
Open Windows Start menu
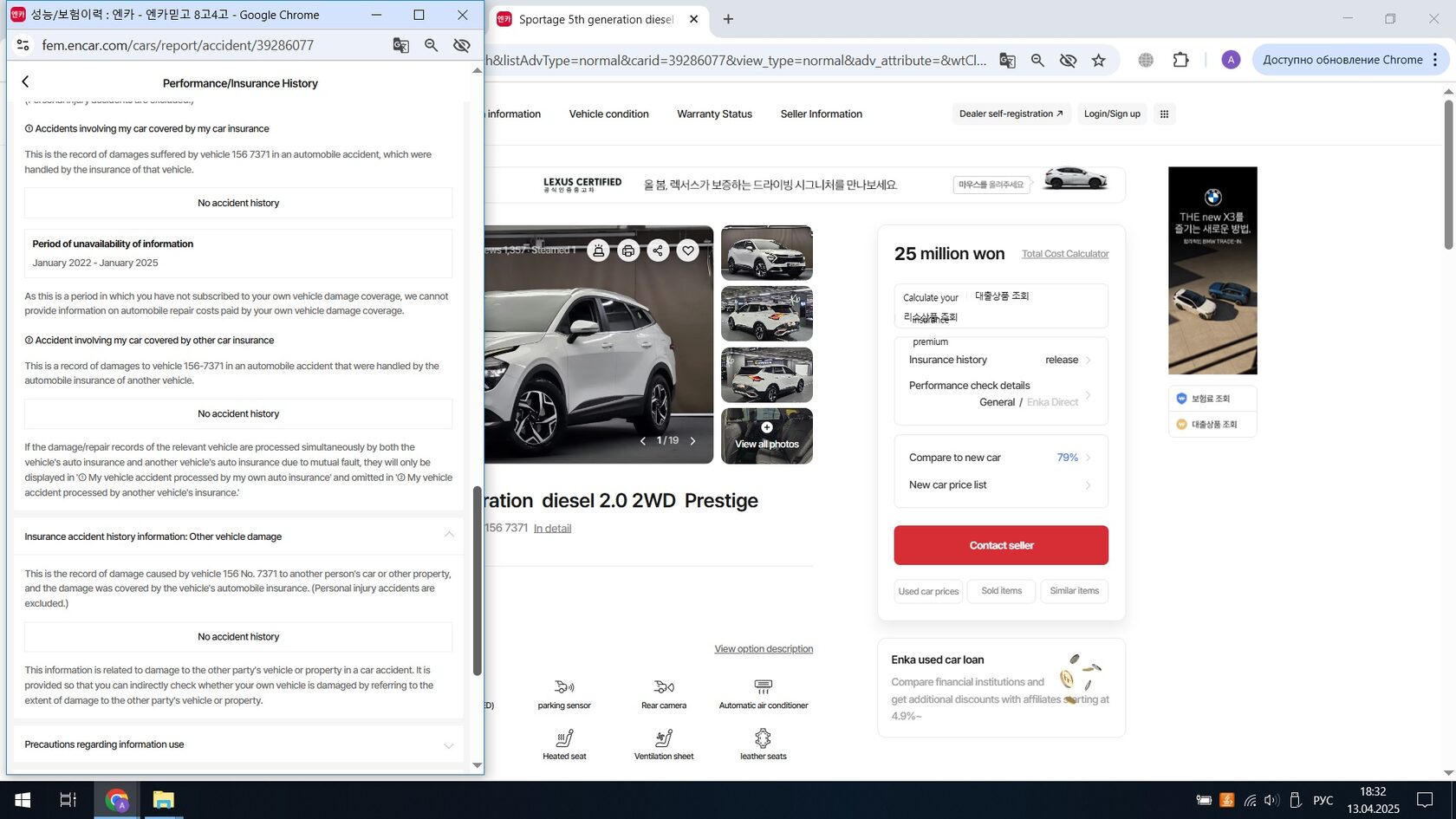click(23, 800)
